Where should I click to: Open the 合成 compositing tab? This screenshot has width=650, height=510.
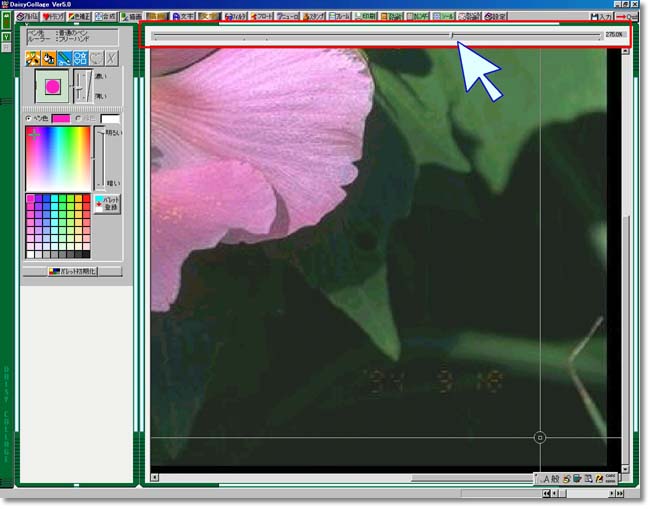(x=105, y=17)
